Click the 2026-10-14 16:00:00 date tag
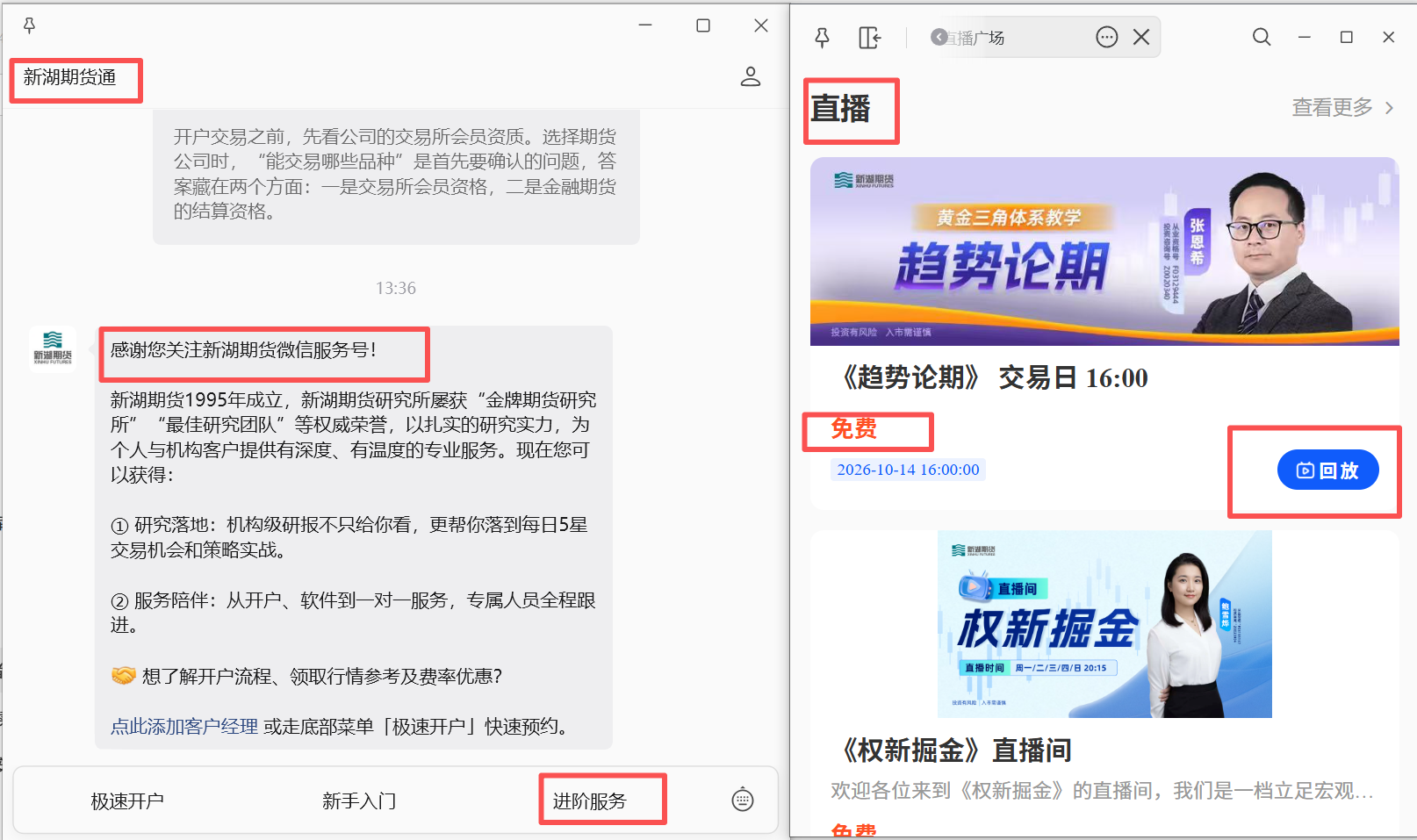Image resolution: width=1417 pixels, height=840 pixels. pyautogui.click(x=908, y=470)
